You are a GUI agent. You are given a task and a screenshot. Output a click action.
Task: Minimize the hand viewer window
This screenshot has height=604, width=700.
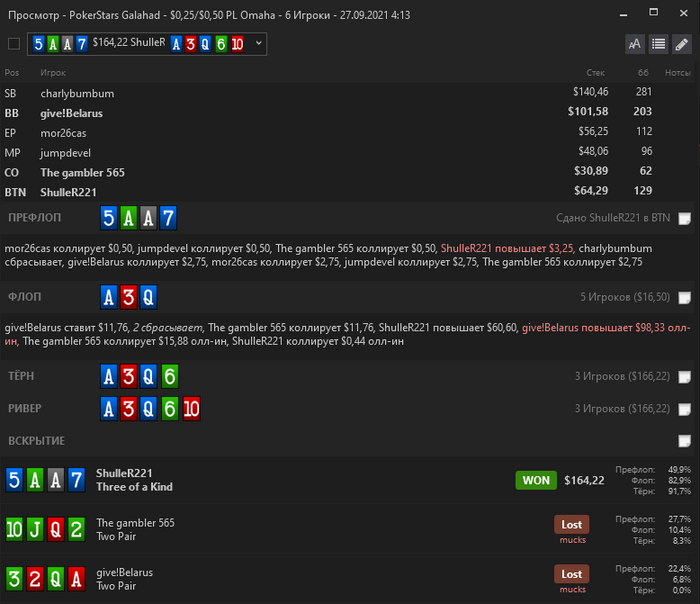[624, 14]
